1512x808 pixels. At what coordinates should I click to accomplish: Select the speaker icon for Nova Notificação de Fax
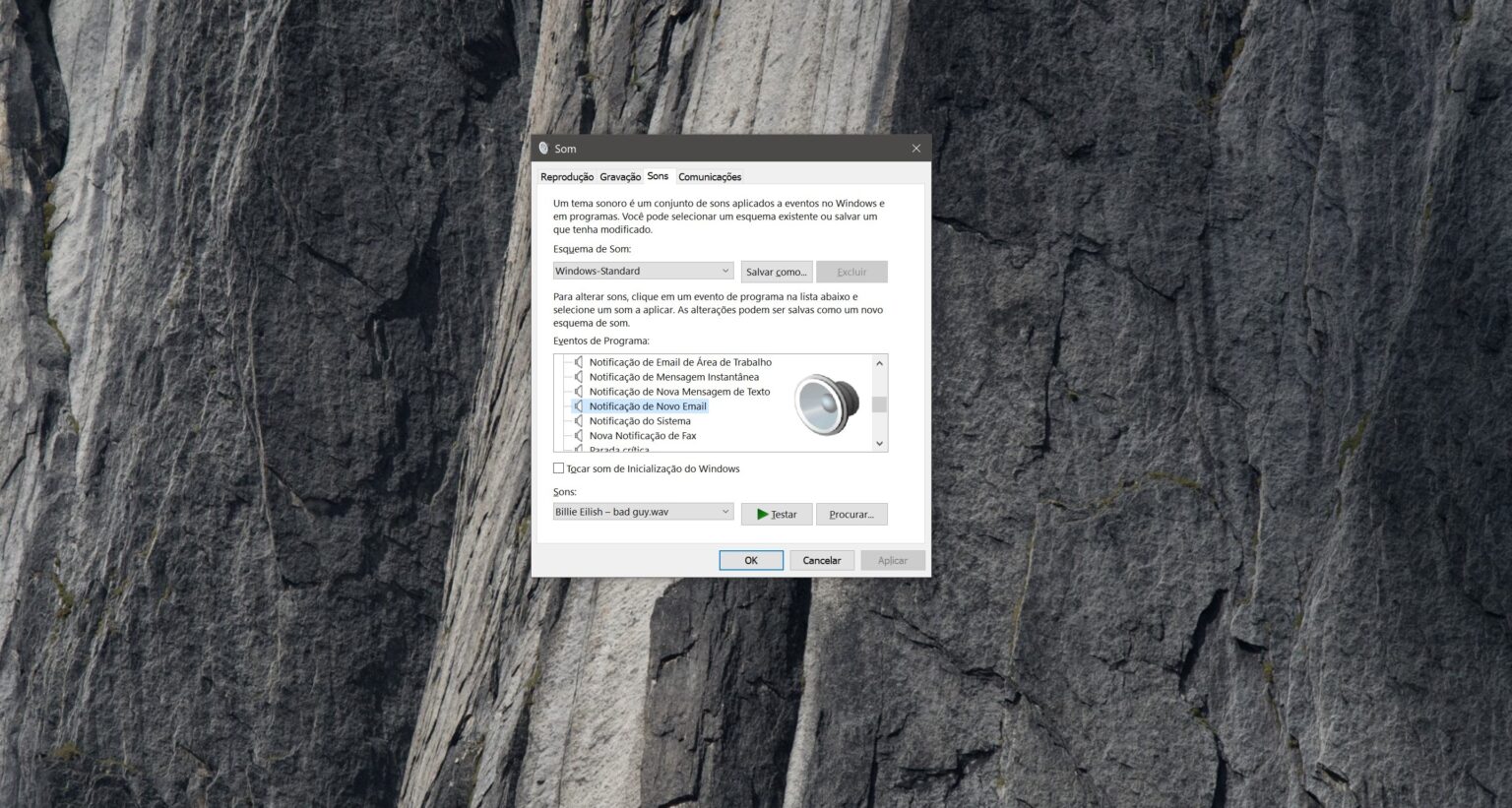click(579, 436)
